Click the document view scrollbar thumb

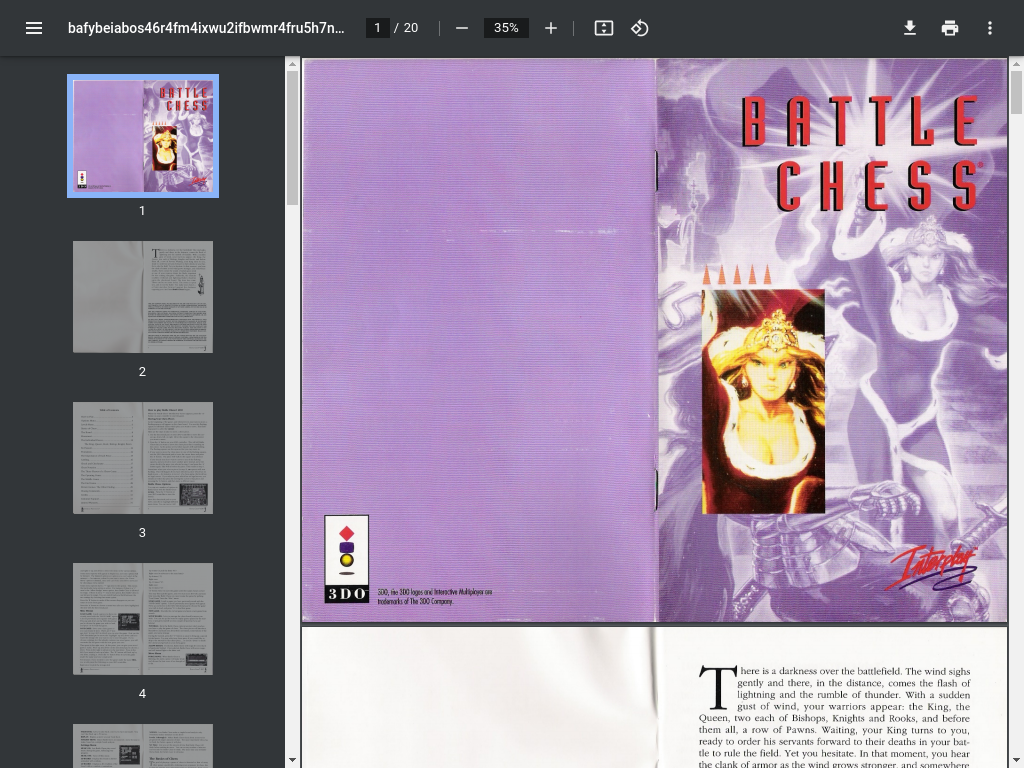coord(1016,92)
